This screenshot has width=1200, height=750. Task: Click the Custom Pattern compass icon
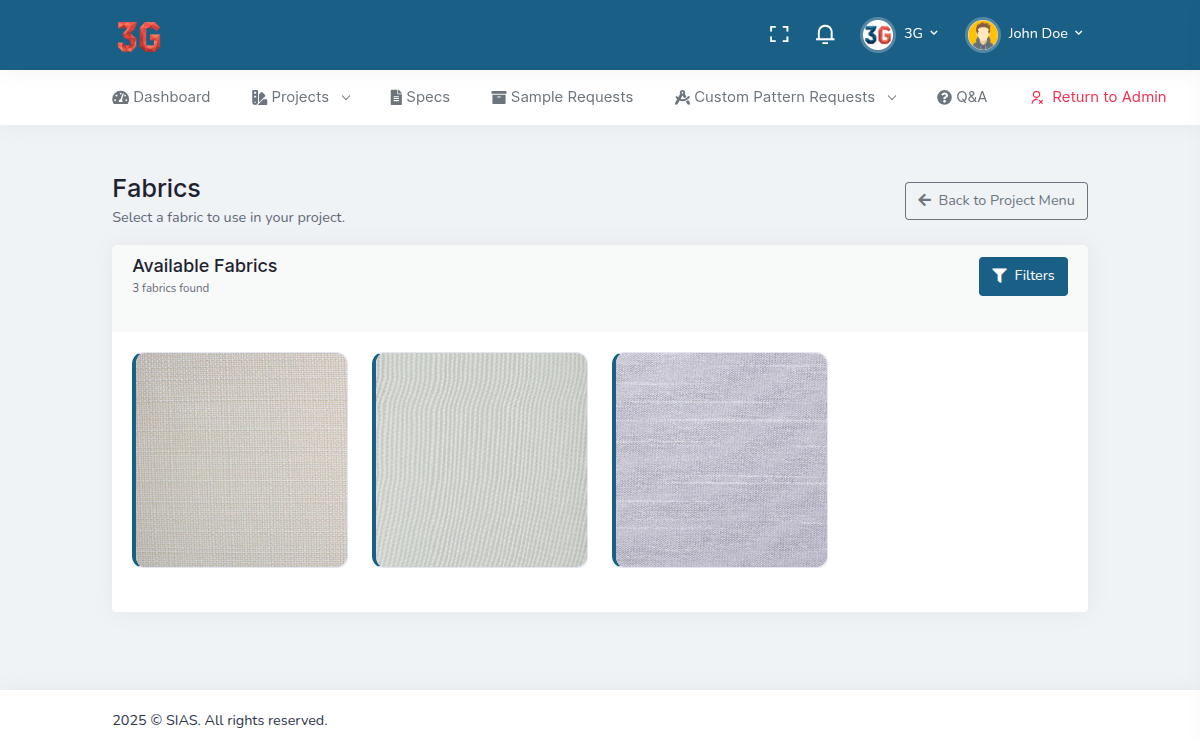[x=682, y=98]
